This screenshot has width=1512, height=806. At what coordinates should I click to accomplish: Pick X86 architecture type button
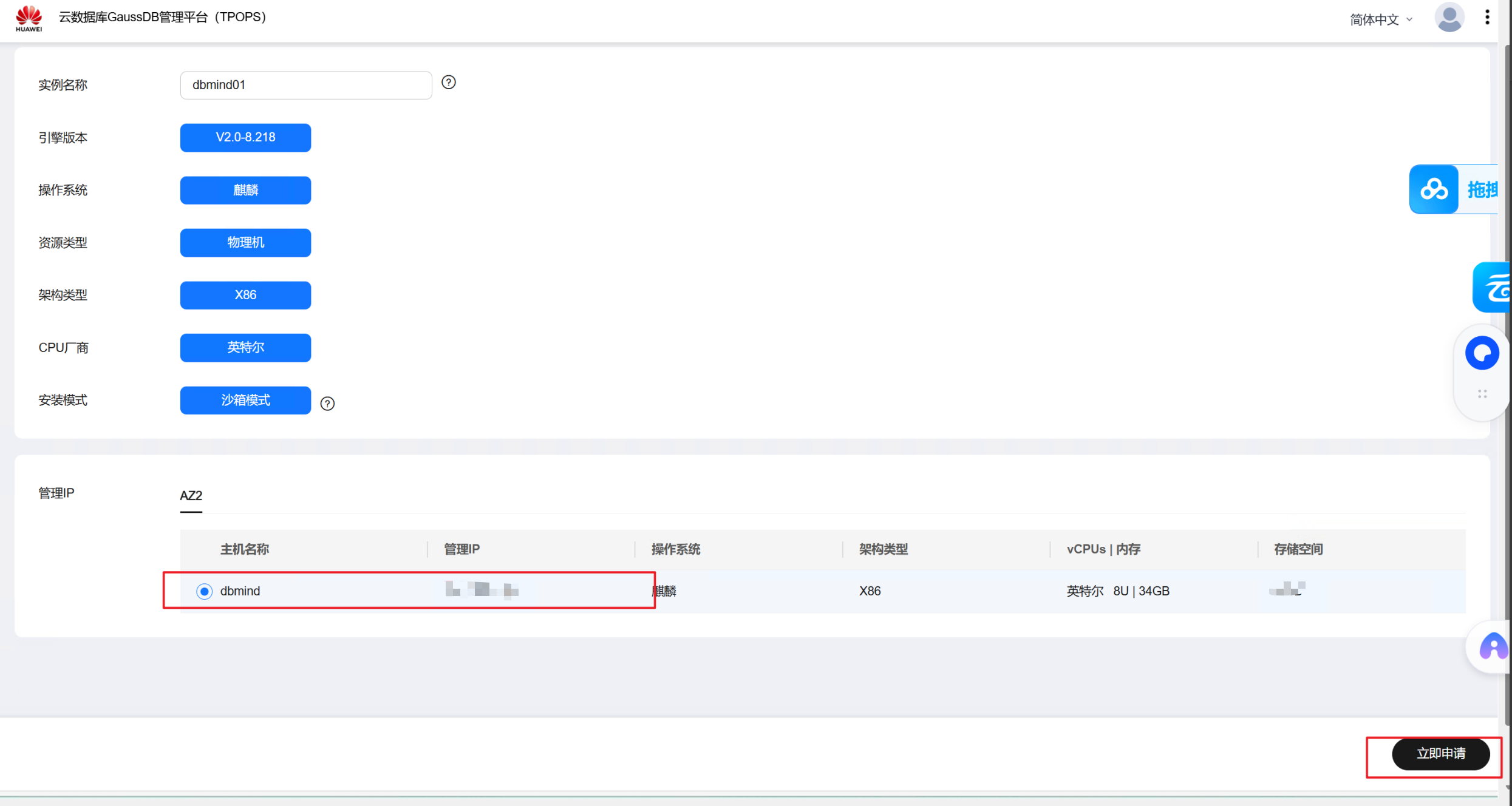tap(245, 295)
